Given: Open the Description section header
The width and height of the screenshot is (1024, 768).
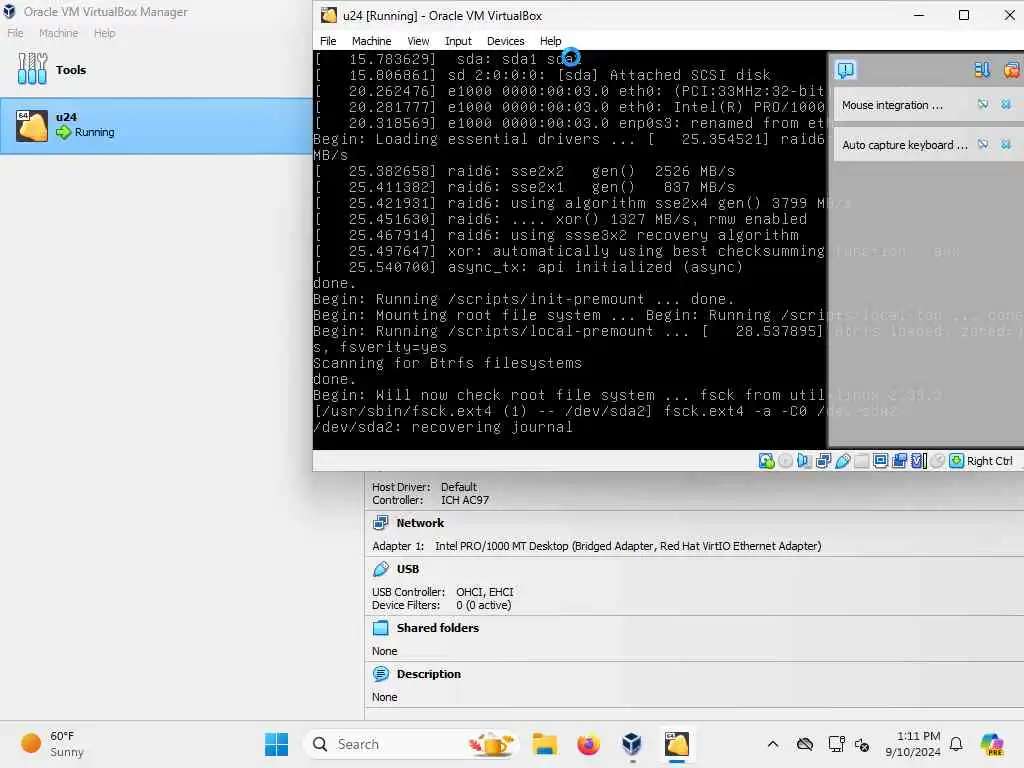Looking at the screenshot, I should 428,674.
